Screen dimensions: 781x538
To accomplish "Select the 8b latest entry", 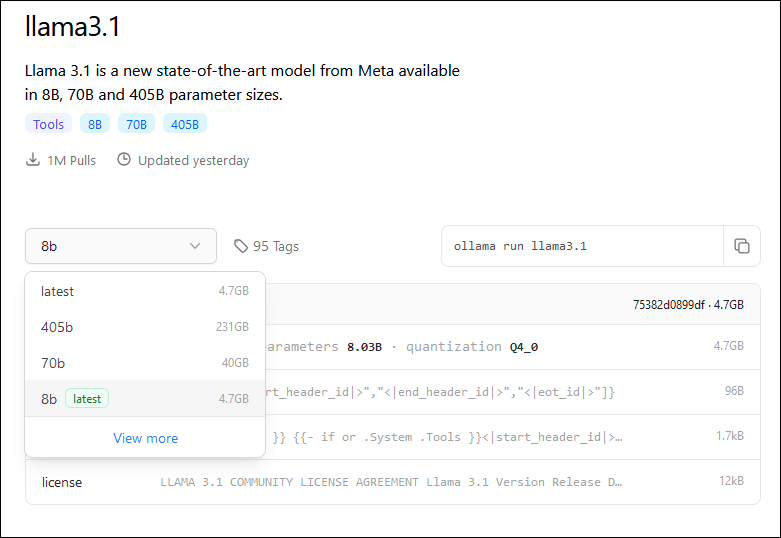I will [145, 399].
